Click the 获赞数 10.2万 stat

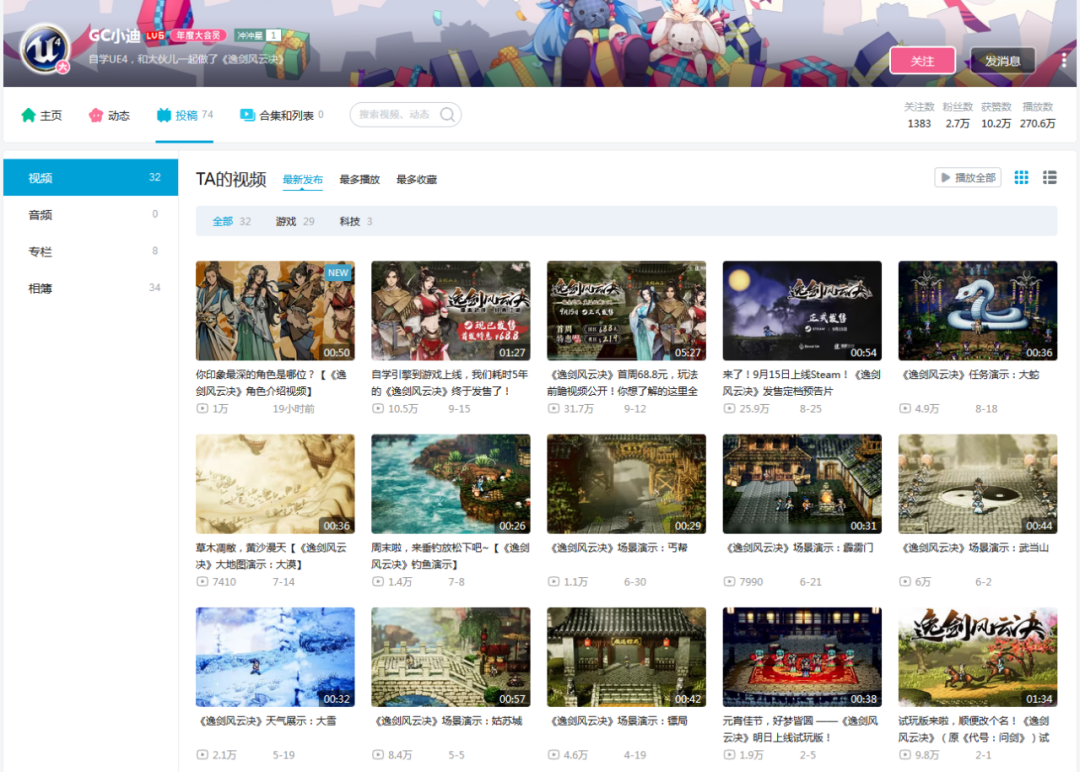pyautogui.click(x=996, y=115)
